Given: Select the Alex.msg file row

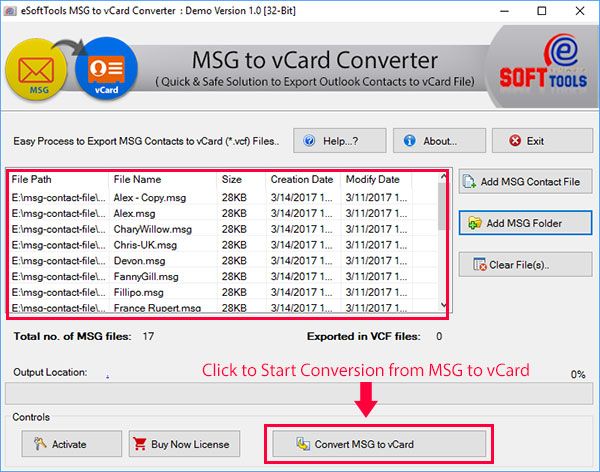Looking at the screenshot, I should pyautogui.click(x=223, y=213).
